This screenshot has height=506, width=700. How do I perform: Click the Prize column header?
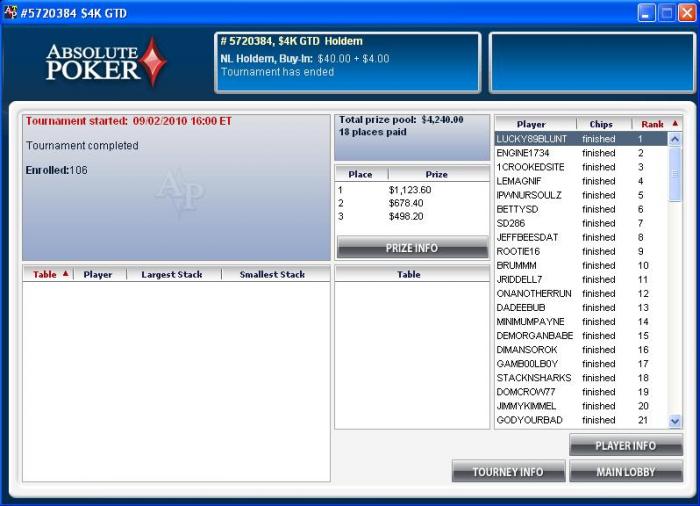(438, 174)
